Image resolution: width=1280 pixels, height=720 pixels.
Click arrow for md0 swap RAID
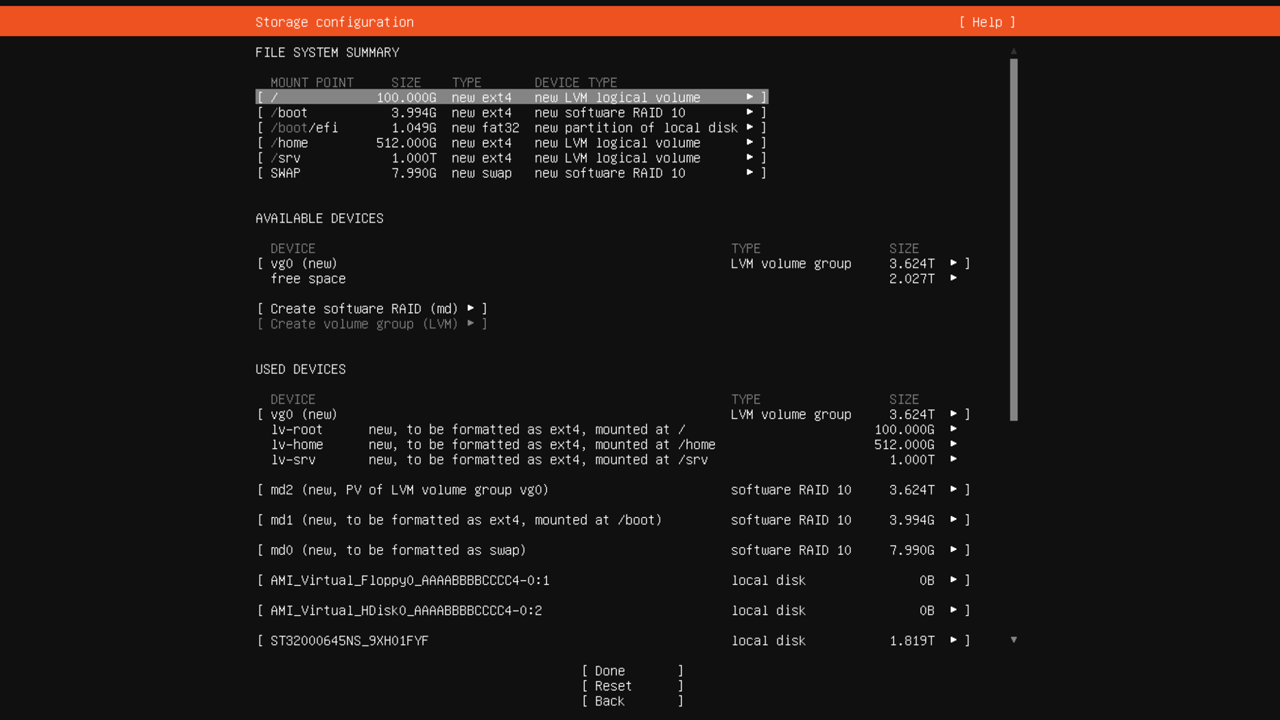pyautogui.click(x=953, y=550)
